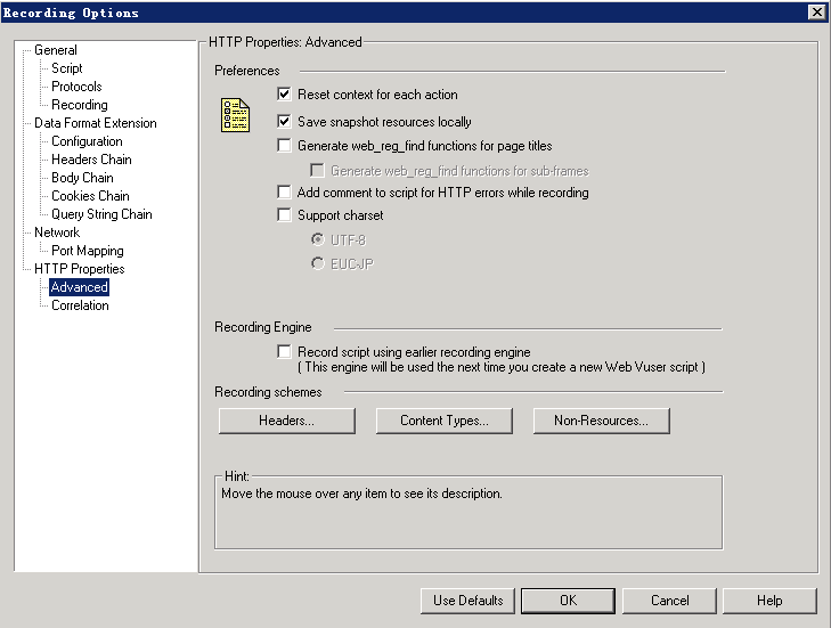
Task: Select Query String Chain tree item
Action: (102, 214)
